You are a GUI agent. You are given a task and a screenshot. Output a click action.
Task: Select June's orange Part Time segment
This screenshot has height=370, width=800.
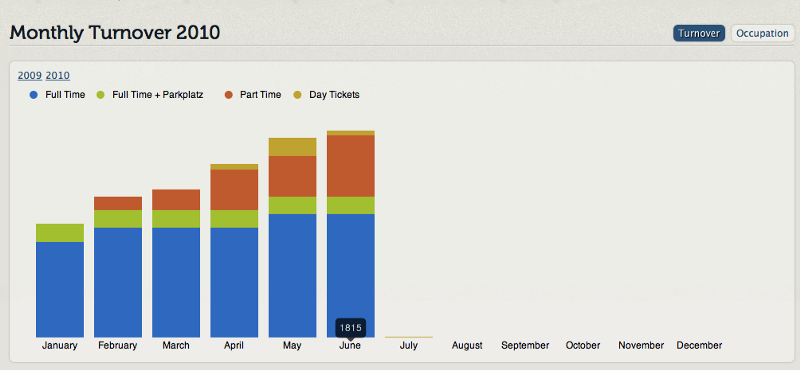point(351,166)
